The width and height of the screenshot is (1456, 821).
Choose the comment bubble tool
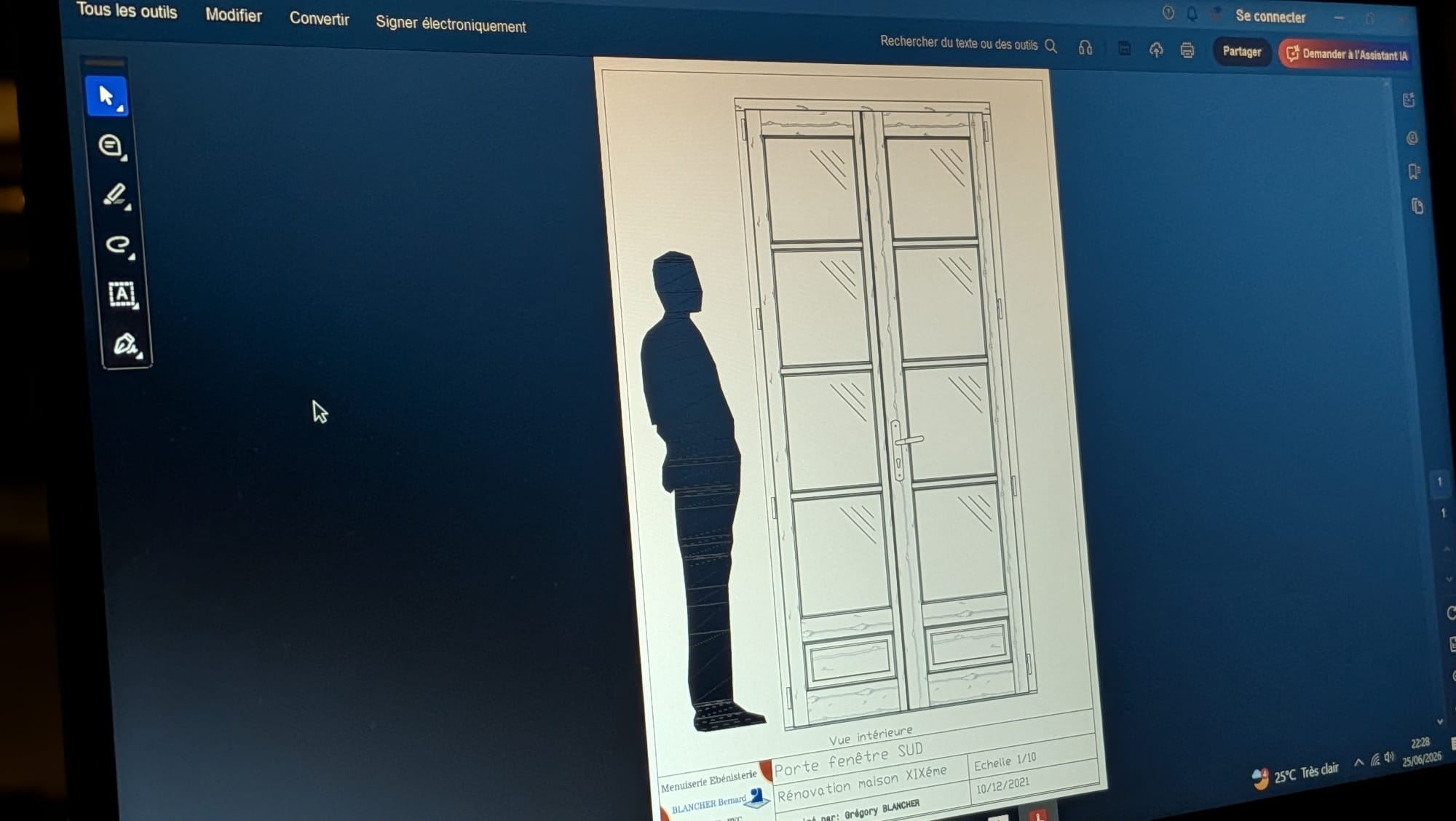coord(111,146)
